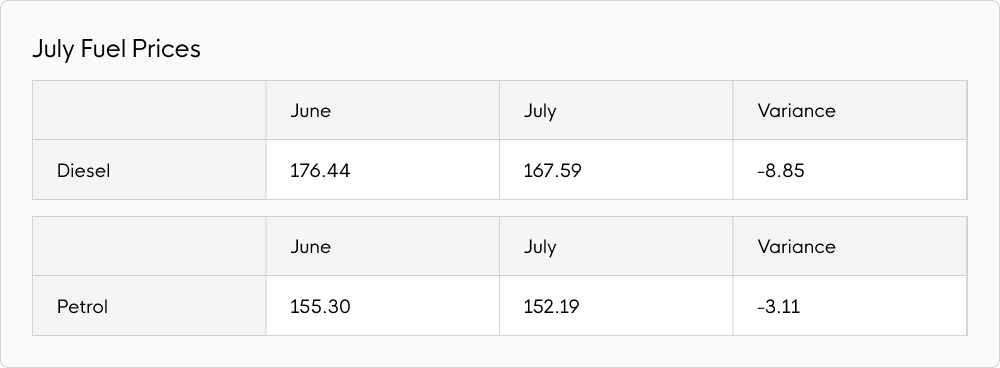
Task: Select June header in Petrol table
Action: coord(311,247)
